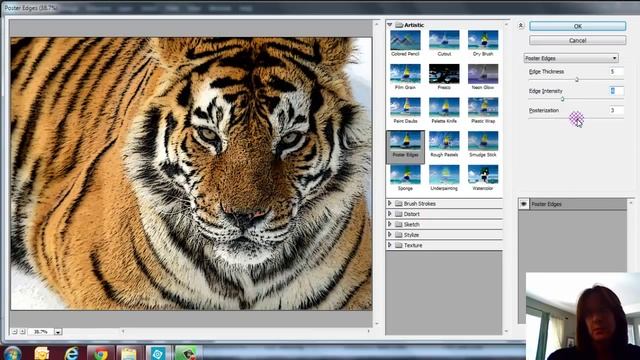Collapse the Artistic filter folder

(x=390, y=25)
